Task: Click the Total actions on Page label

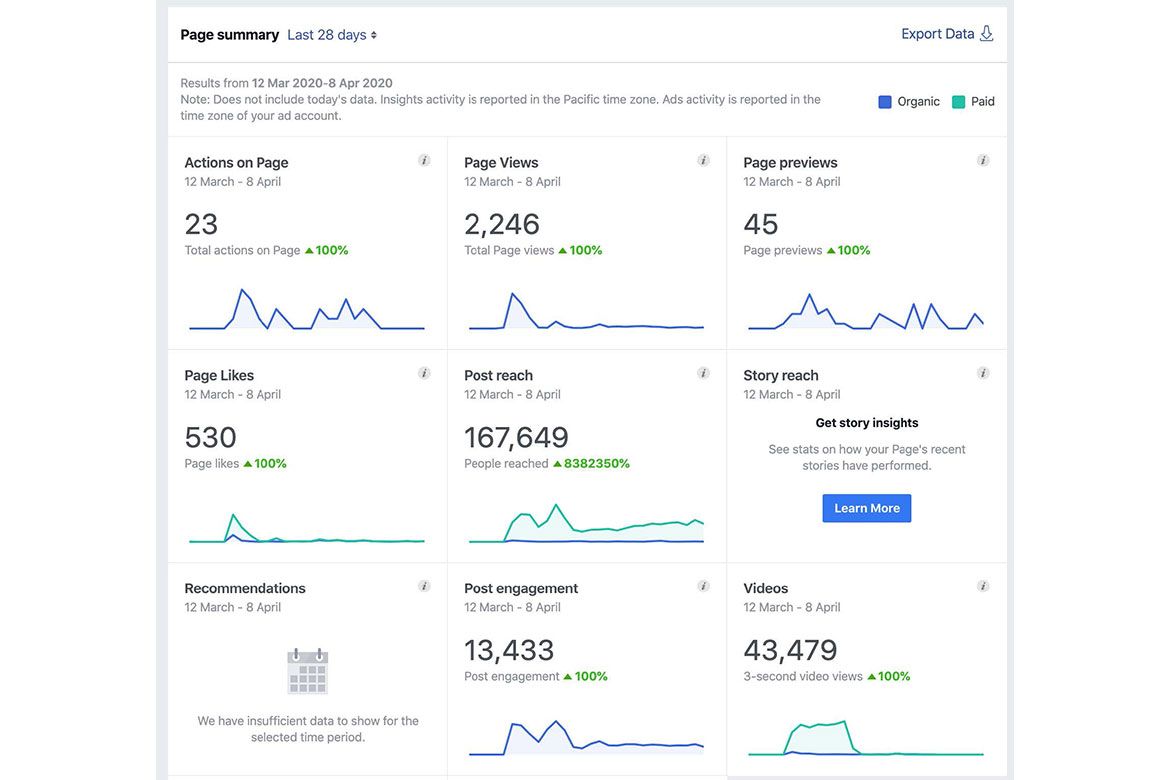Action: [243, 250]
